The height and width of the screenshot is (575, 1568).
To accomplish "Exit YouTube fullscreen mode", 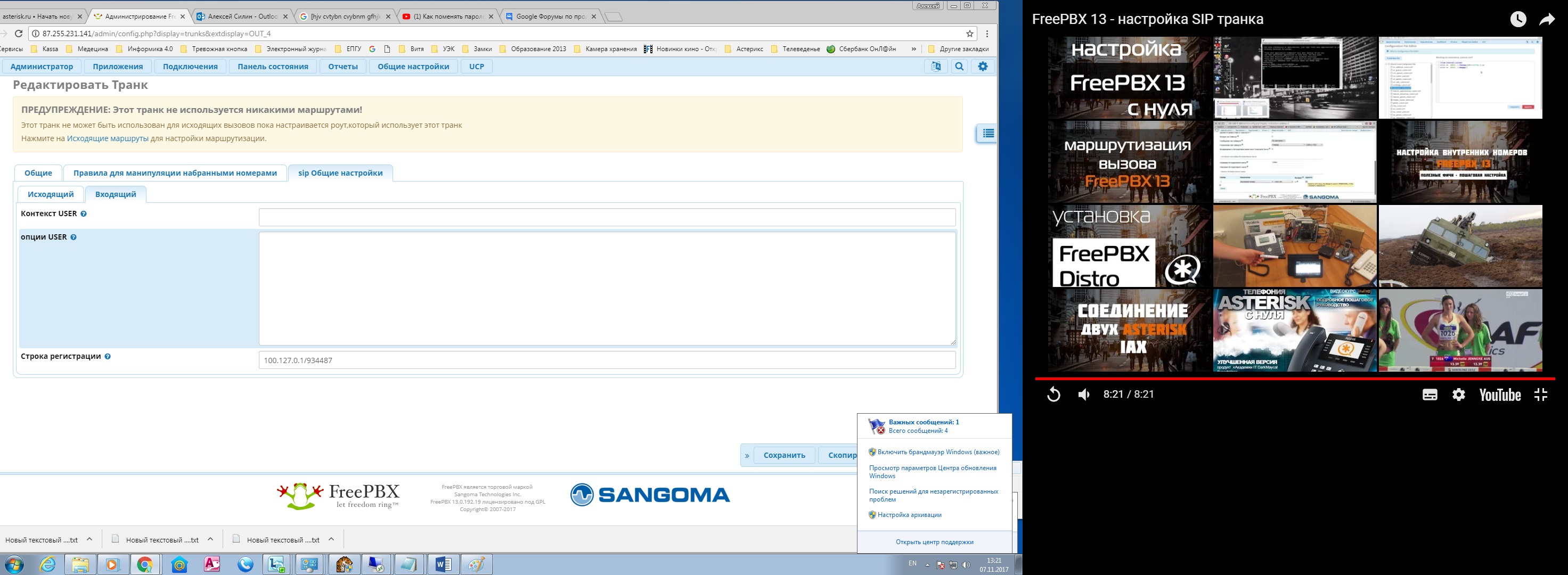I will tap(1540, 395).
